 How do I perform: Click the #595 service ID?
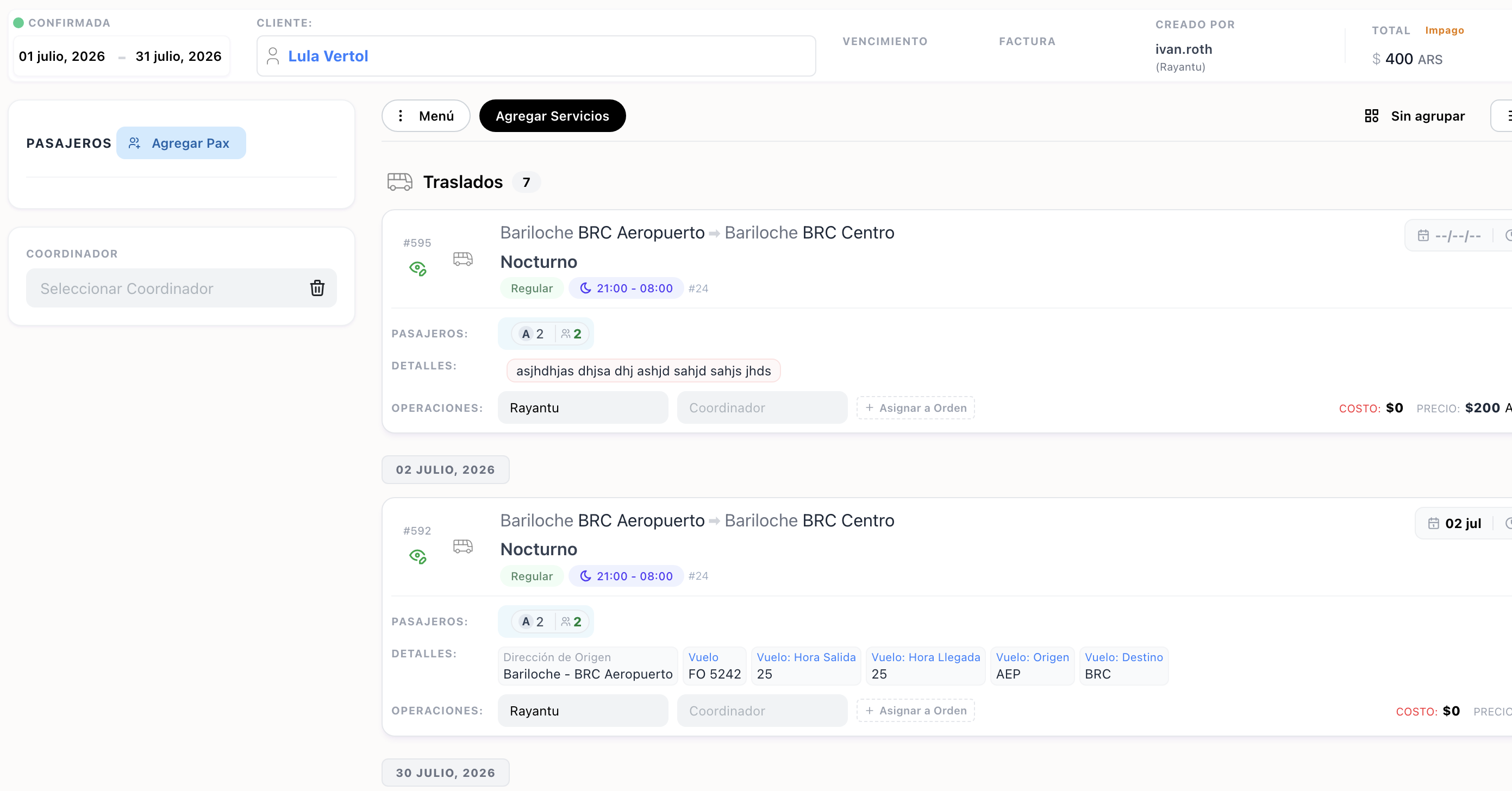tap(417, 243)
